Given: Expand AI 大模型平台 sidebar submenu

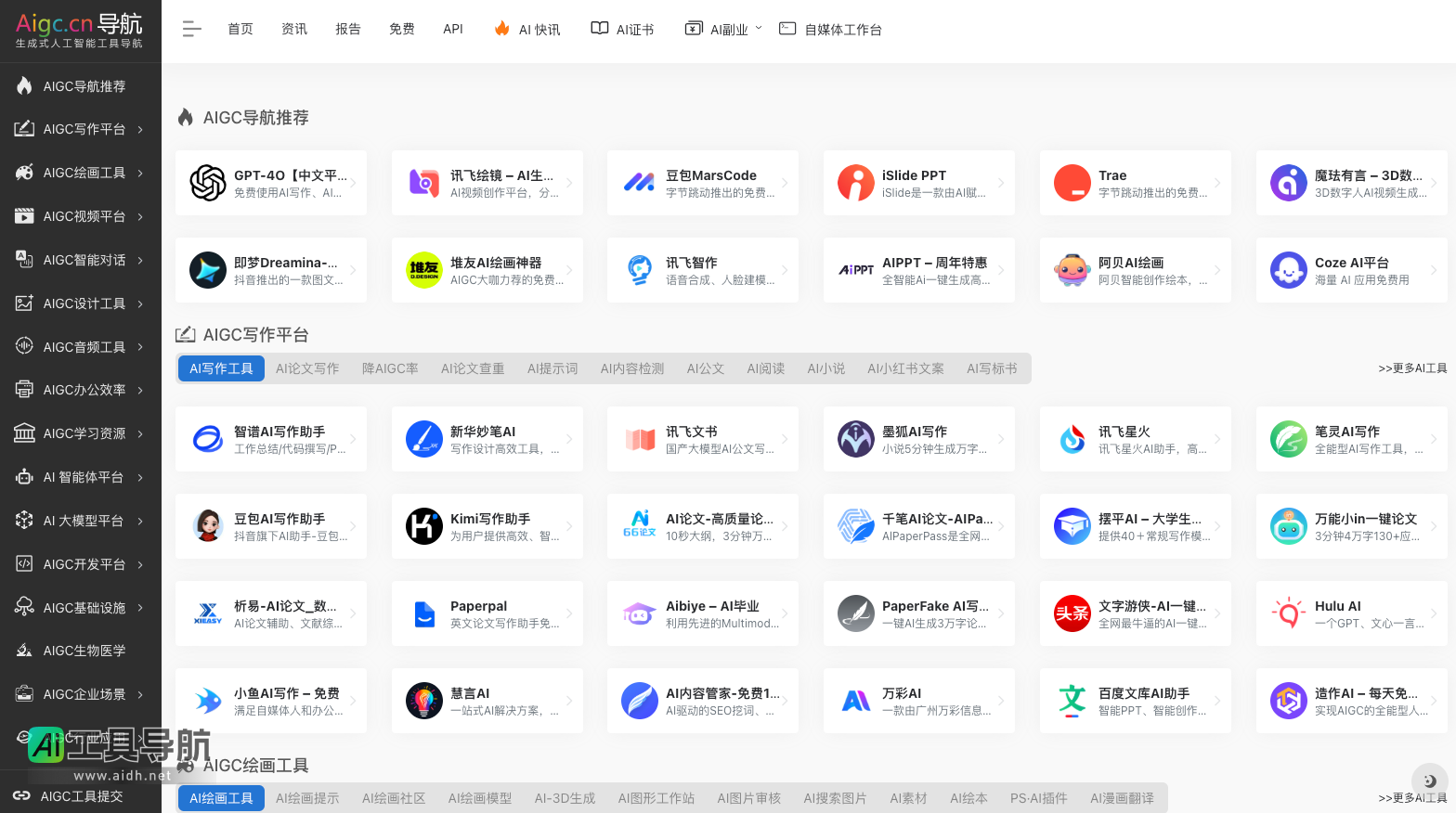Looking at the screenshot, I should coord(140,521).
